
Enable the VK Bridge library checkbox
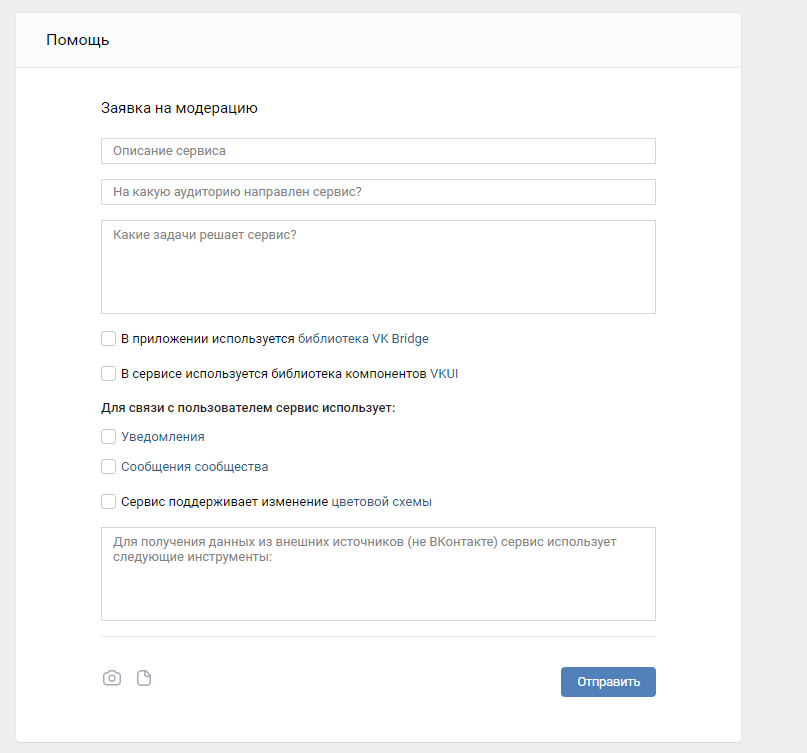109,339
